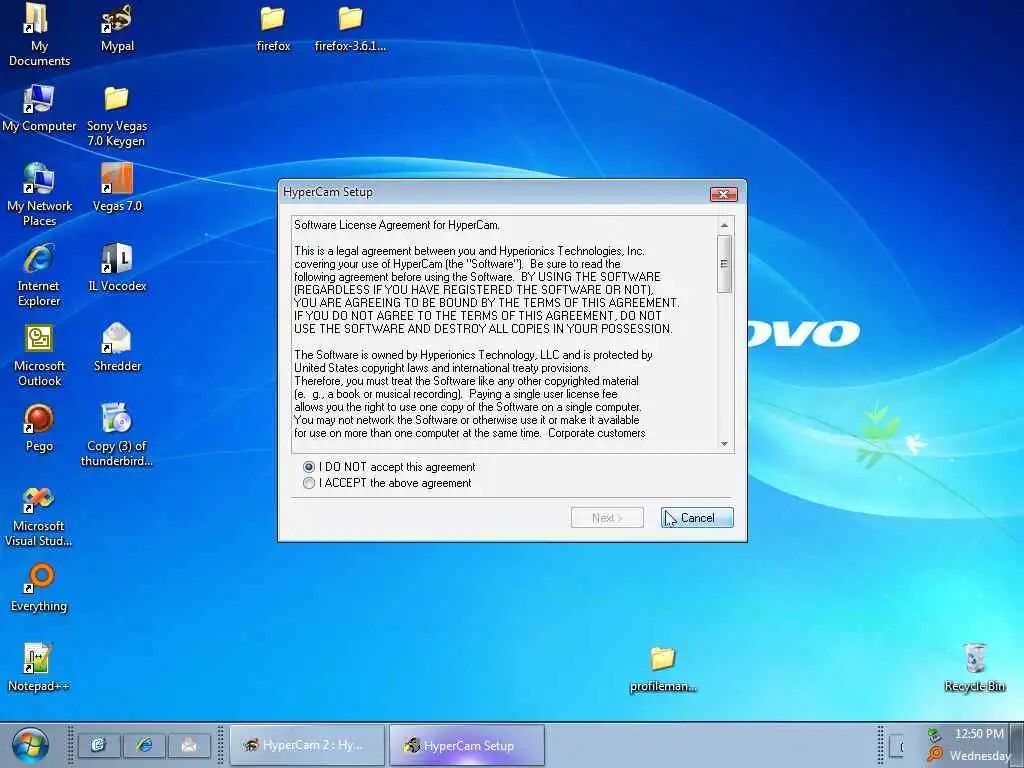1024x768 pixels.
Task: Select the Microsoft Visual Studio shortcut
Action: pos(38,517)
